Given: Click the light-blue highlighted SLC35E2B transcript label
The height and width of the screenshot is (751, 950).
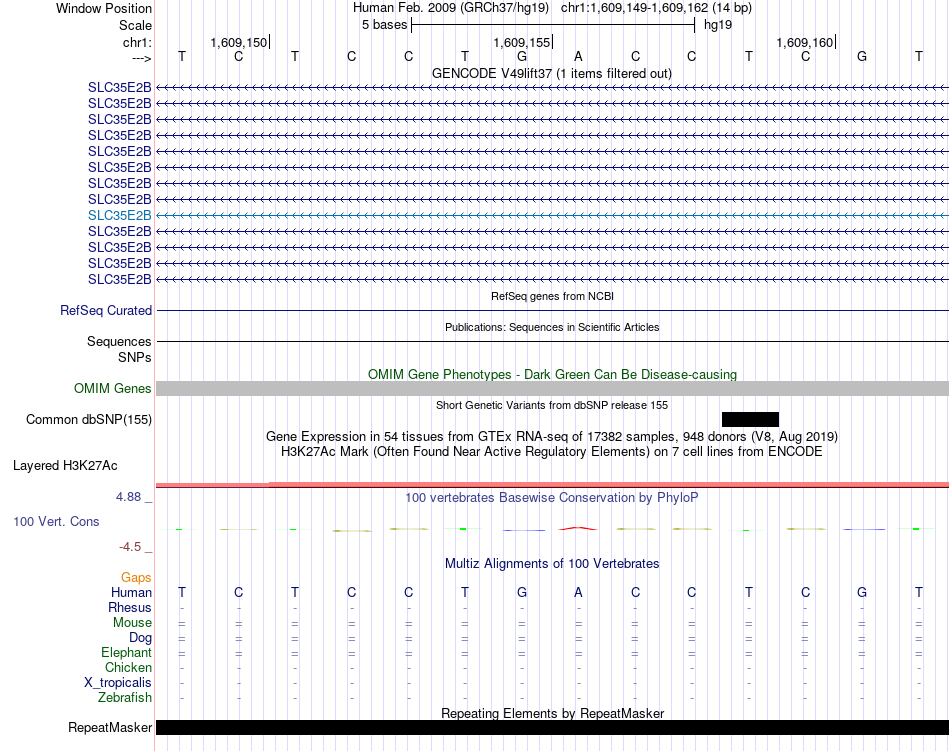Looking at the screenshot, I should 119,216.
